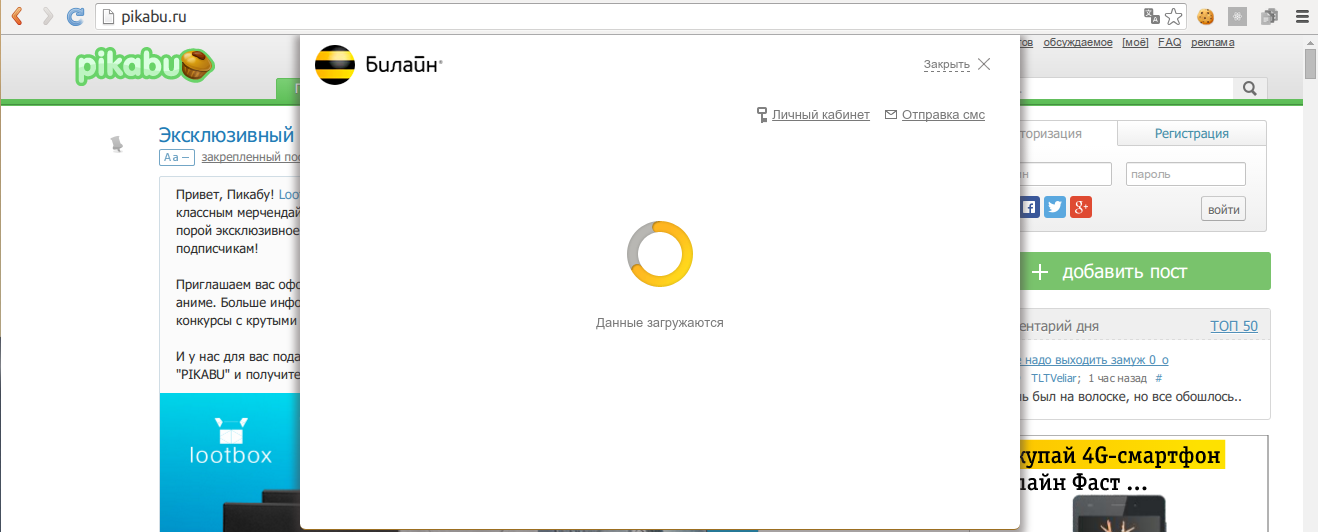Click the Aa– font size toggle
This screenshot has height=532, width=1318.
[176, 157]
